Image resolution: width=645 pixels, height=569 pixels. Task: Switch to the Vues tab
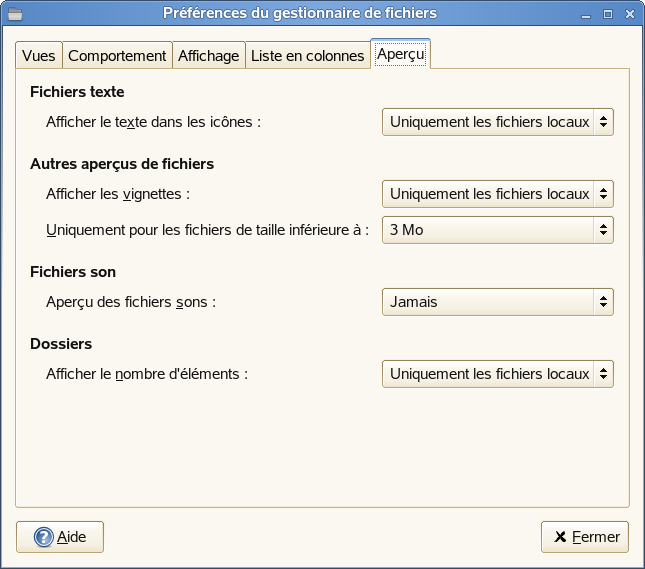(x=39, y=56)
